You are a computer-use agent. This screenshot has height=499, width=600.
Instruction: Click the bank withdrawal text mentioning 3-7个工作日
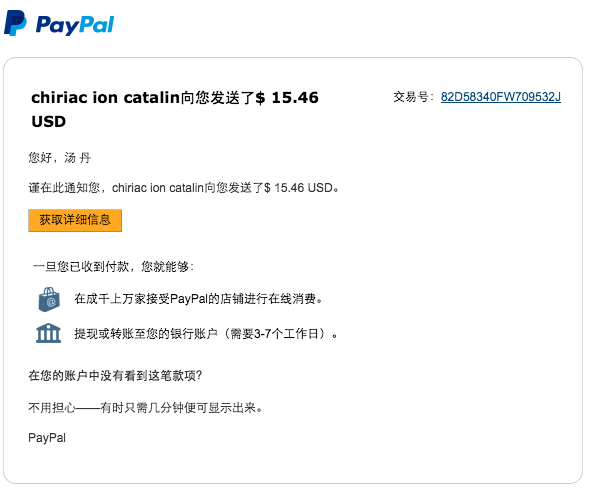206,334
